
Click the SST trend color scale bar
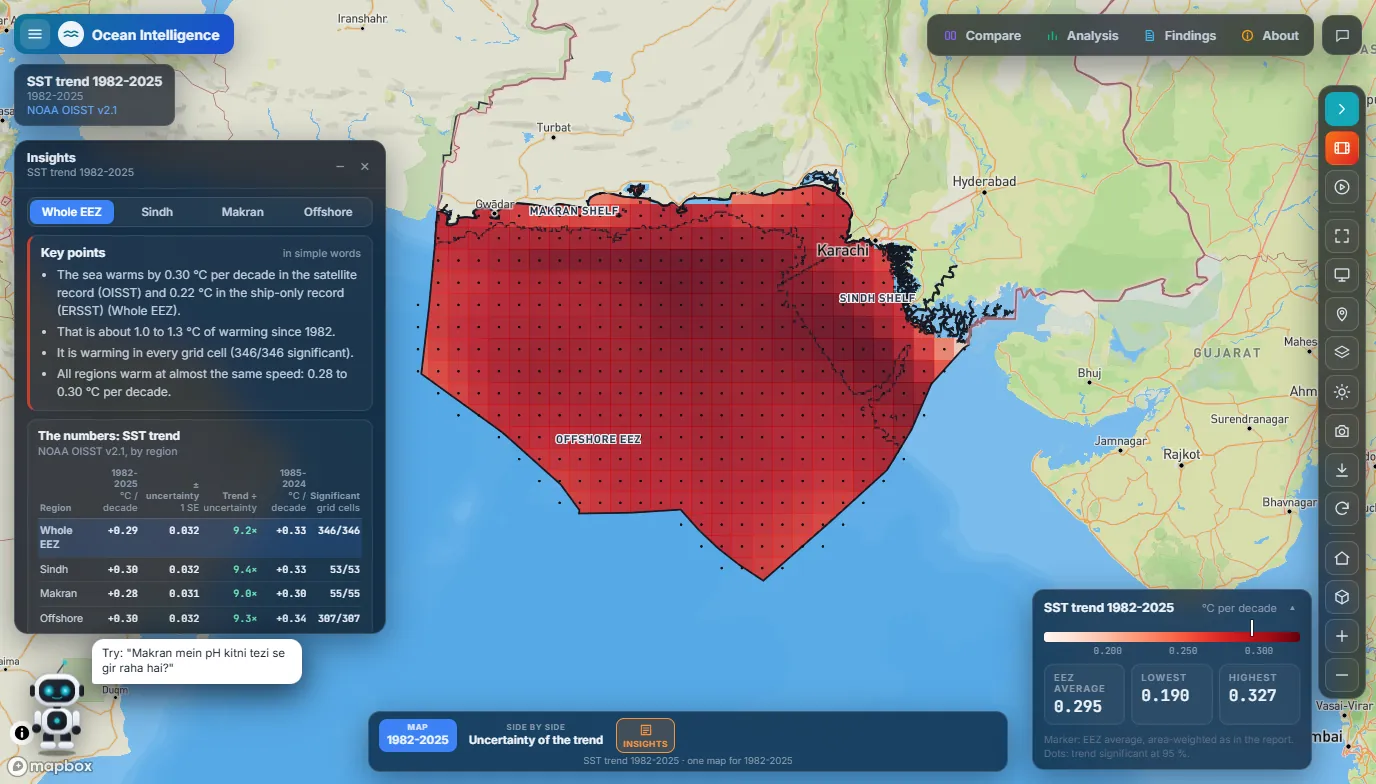pyautogui.click(x=1172, y=636)
